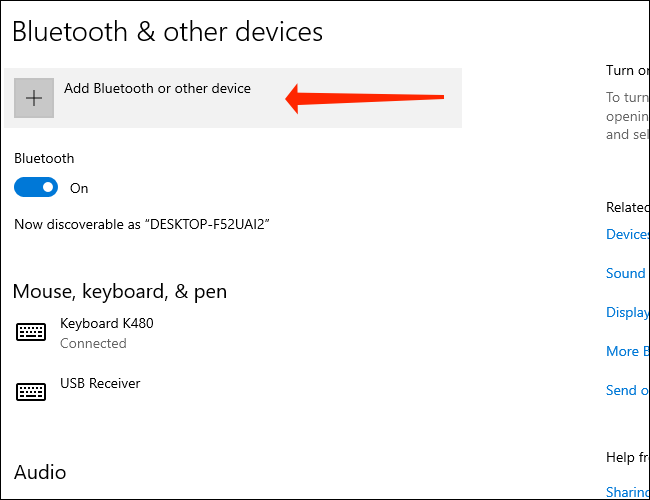Screen dimensions: 650x500
Task: Select the Keyboard K480 device name
Action: 107,323
